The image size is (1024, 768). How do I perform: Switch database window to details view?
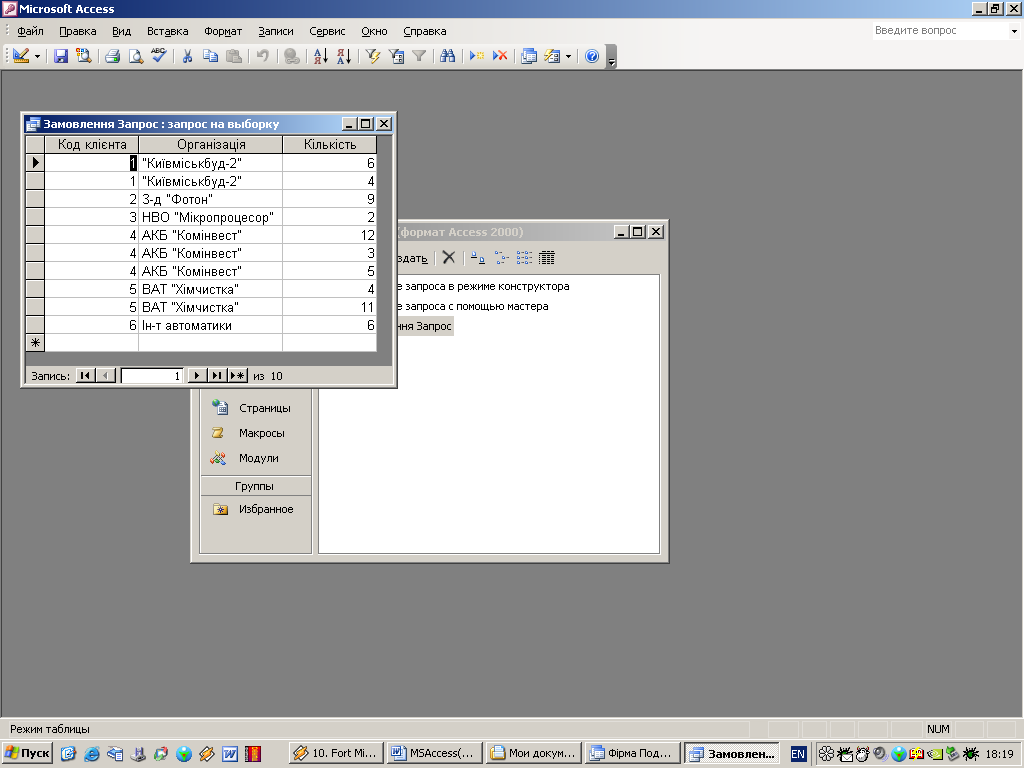[547, 258]
